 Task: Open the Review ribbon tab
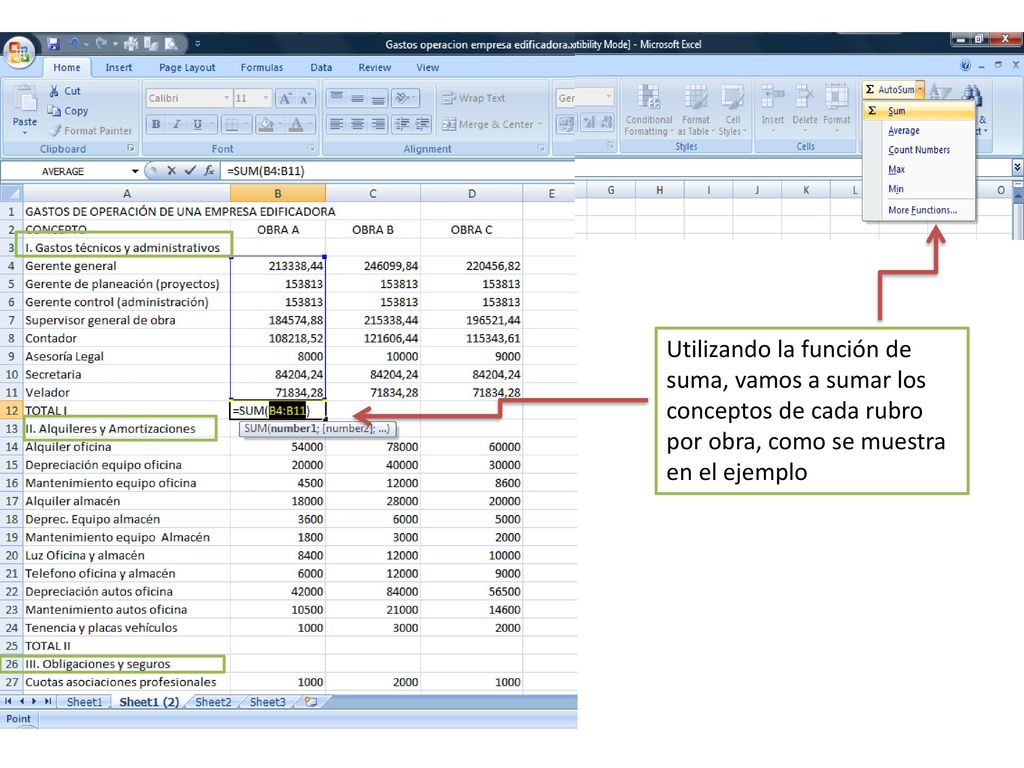point(374,67)
